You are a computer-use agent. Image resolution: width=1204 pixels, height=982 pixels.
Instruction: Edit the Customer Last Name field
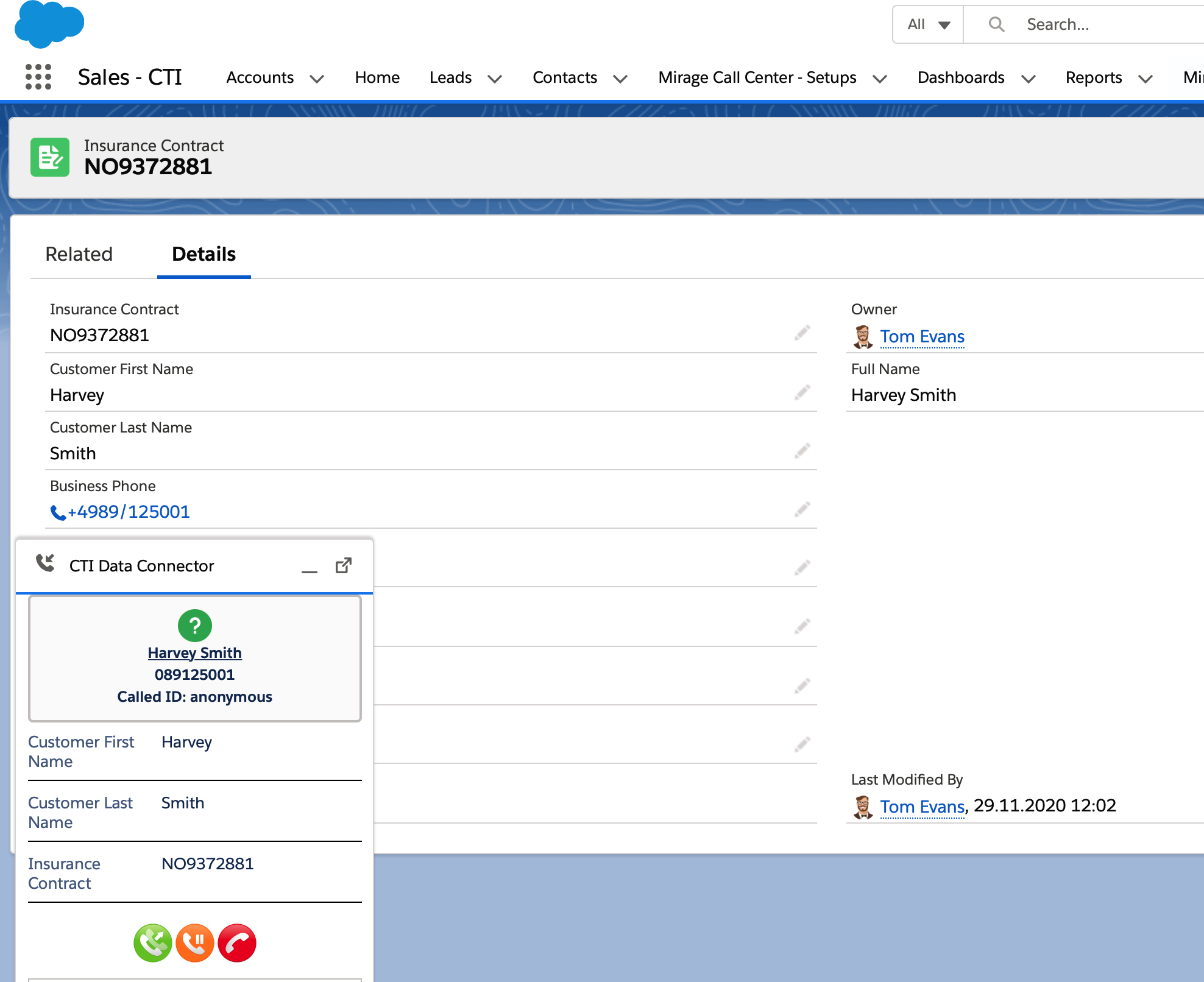[x=802, y=451]
